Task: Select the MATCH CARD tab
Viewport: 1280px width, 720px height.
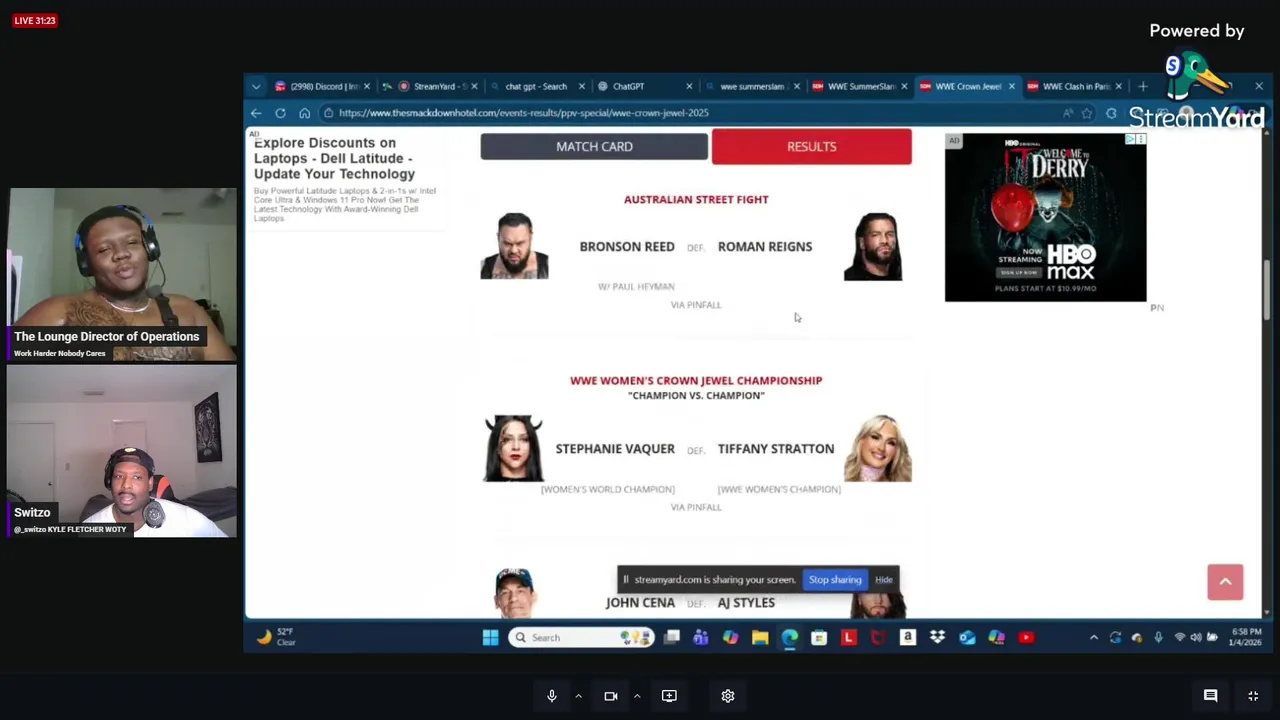Action: coord(594,146)
